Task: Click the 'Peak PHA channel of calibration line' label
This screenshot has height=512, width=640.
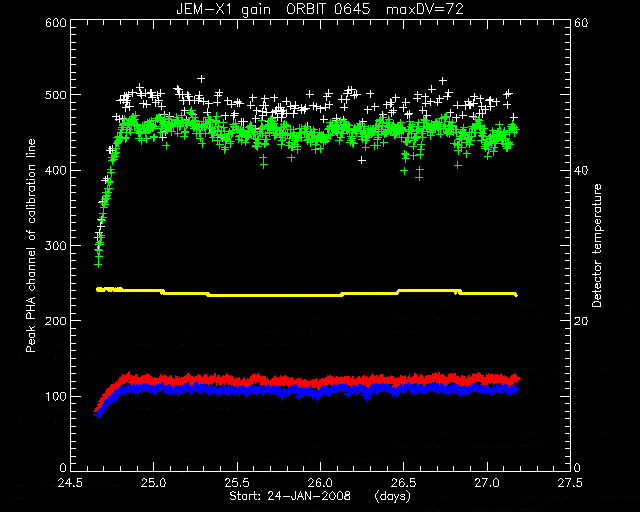Action: 31,245
